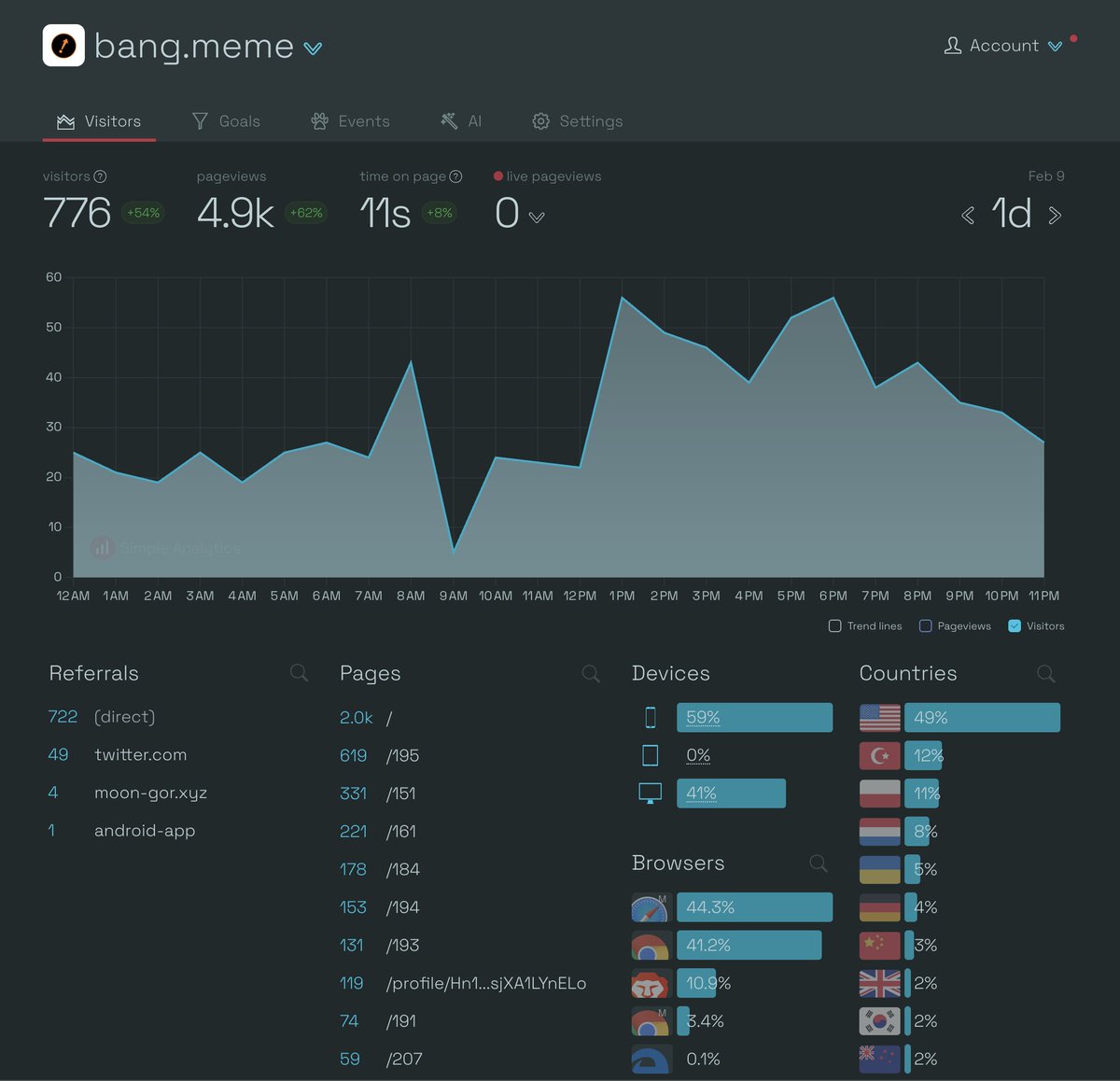
Task: Search pages with the magnifier icon
Action: coord(591,673)
